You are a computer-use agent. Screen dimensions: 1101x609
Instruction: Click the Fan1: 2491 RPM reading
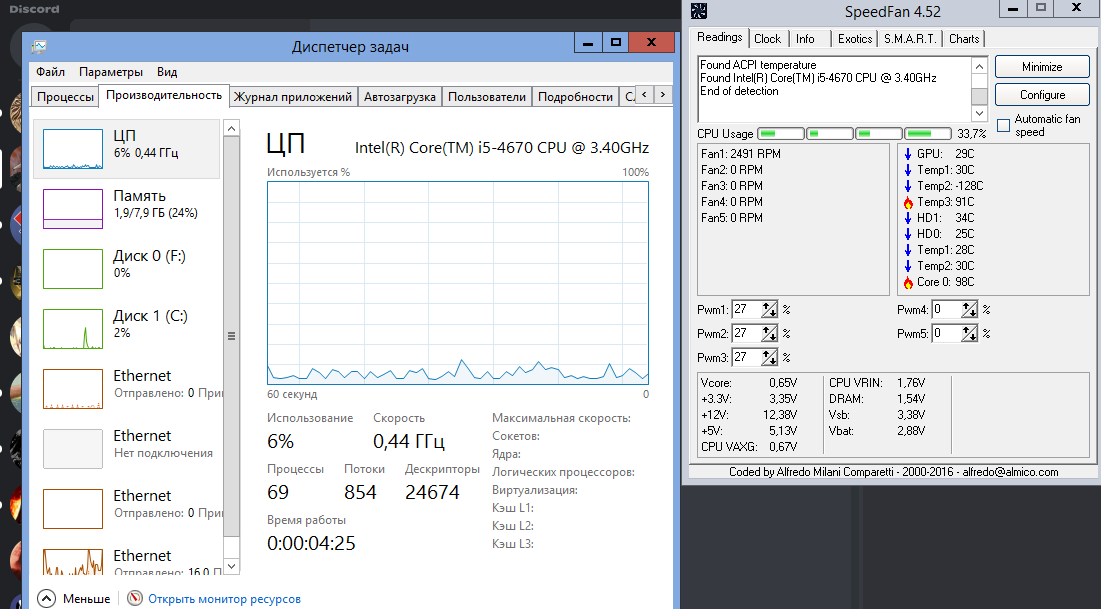pos(740,154)
